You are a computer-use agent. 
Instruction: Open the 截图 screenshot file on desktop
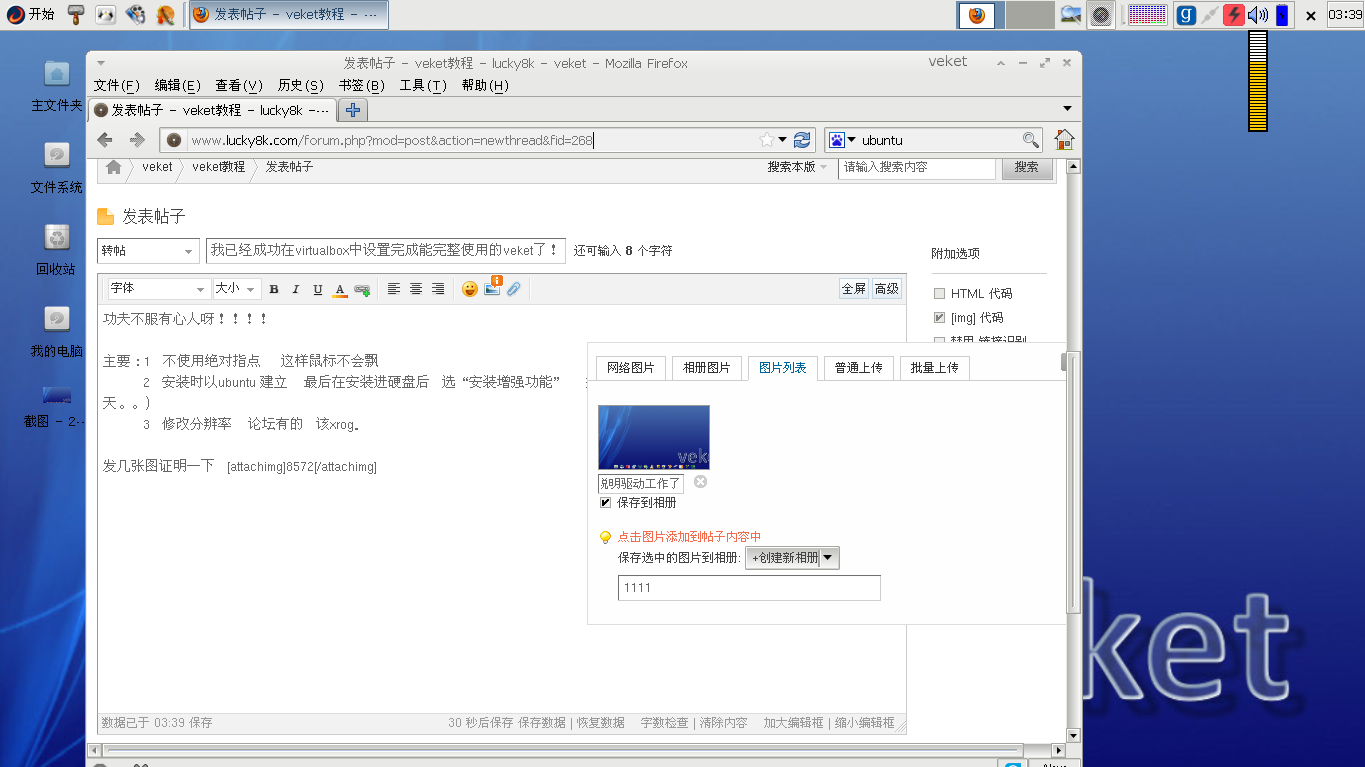pos(57,407)
